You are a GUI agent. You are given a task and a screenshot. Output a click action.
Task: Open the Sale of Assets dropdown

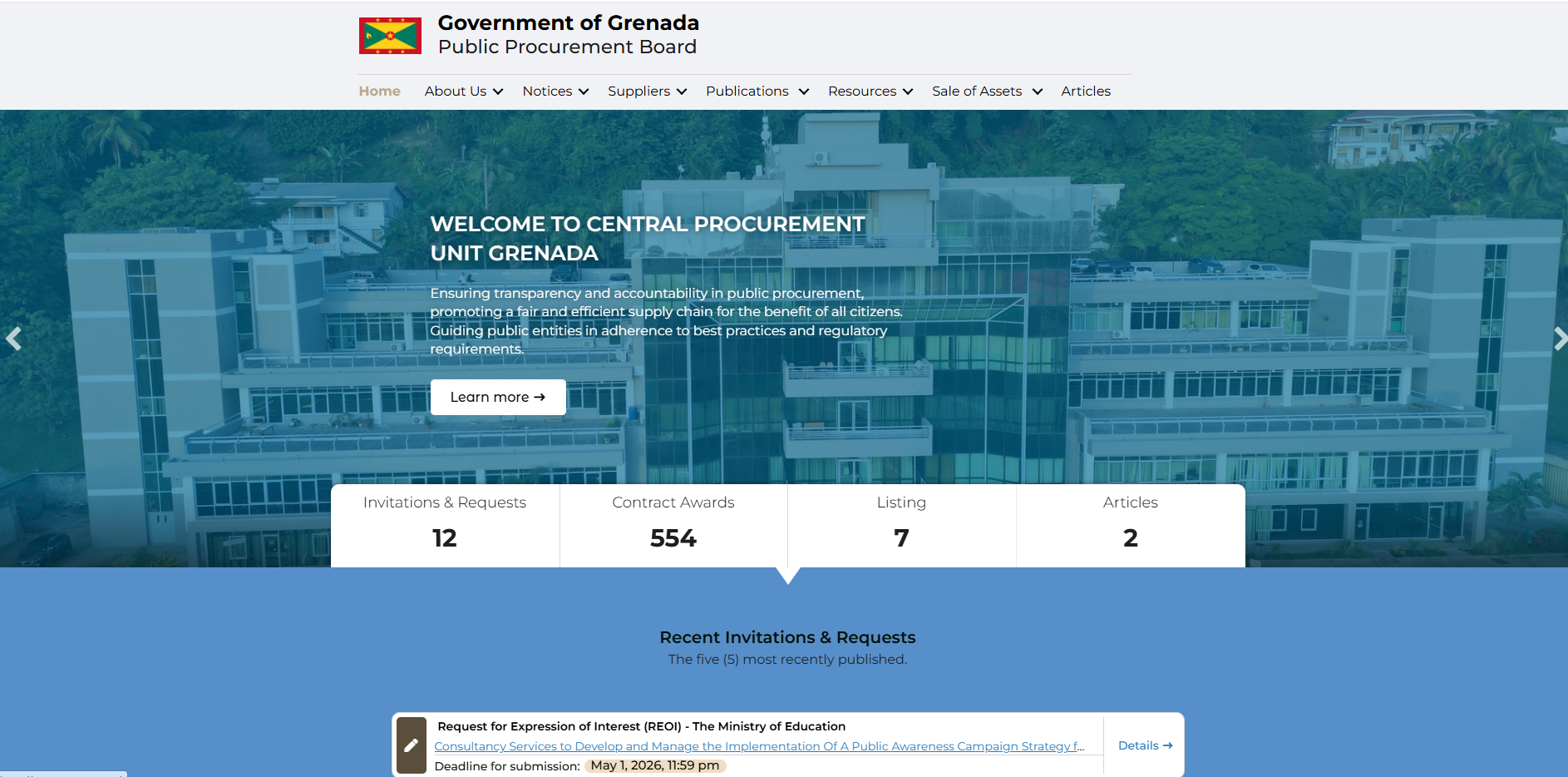986,92
